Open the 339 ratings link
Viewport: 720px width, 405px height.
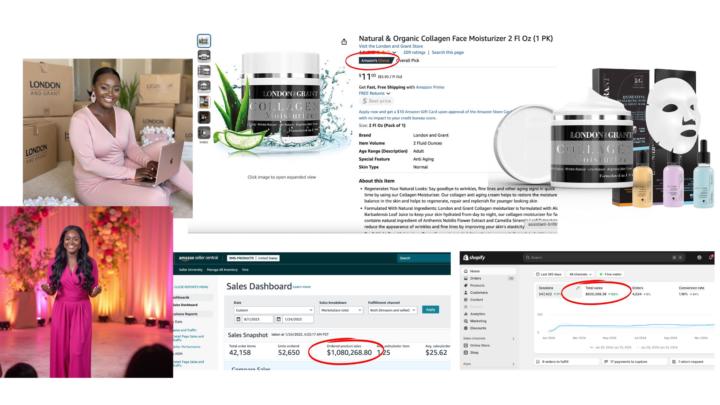click(x=414, y=53)
